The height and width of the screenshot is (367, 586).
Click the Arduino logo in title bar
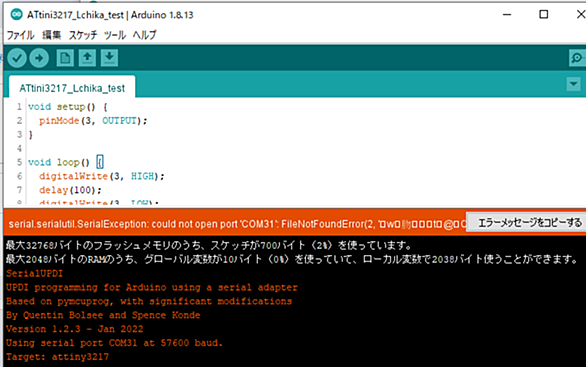click(16, 15)
